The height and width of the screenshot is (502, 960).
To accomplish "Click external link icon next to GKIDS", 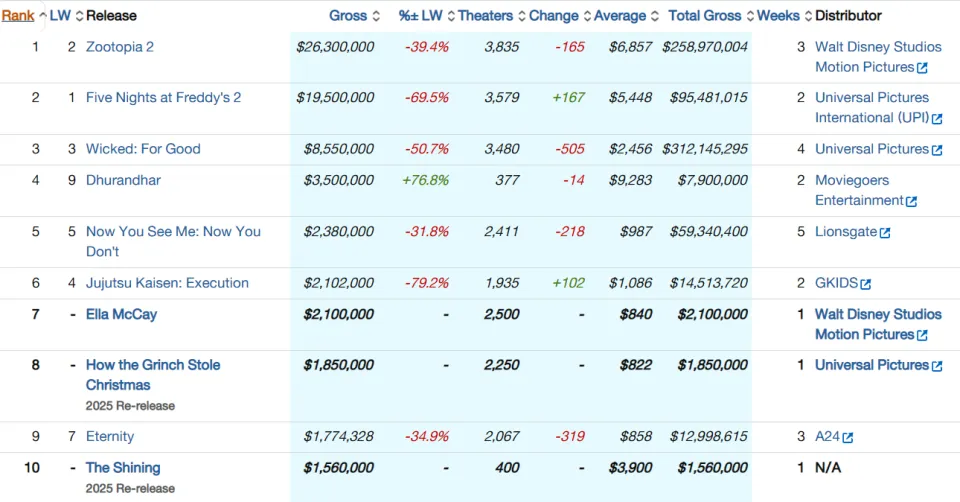I will [865, 284].
